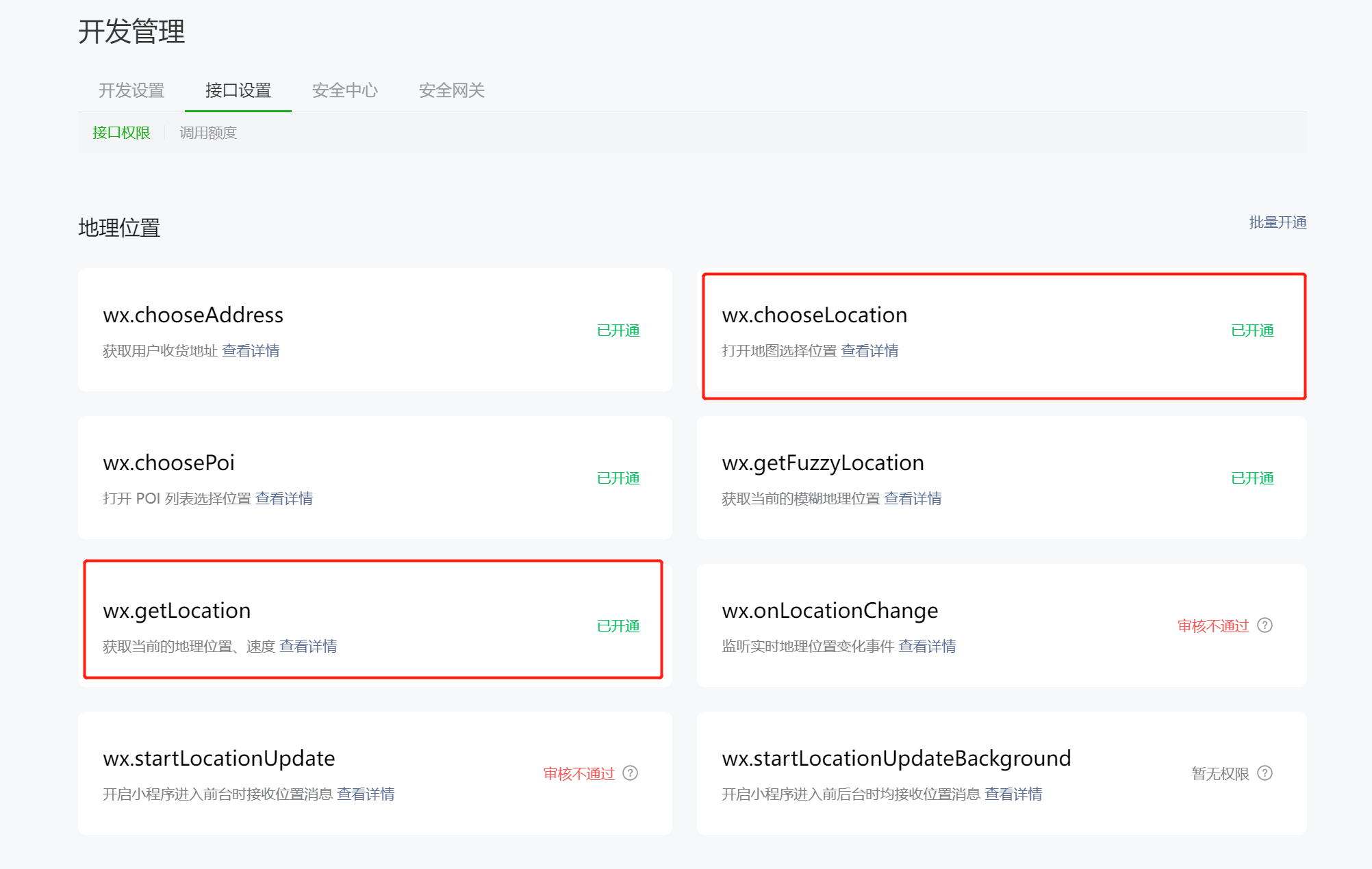Image resolution: width=1372 pixels, height=869 pixels.
Task: Open 查看详情 for wx.getFuzzyLocation
Action: (x=913, y=499)
